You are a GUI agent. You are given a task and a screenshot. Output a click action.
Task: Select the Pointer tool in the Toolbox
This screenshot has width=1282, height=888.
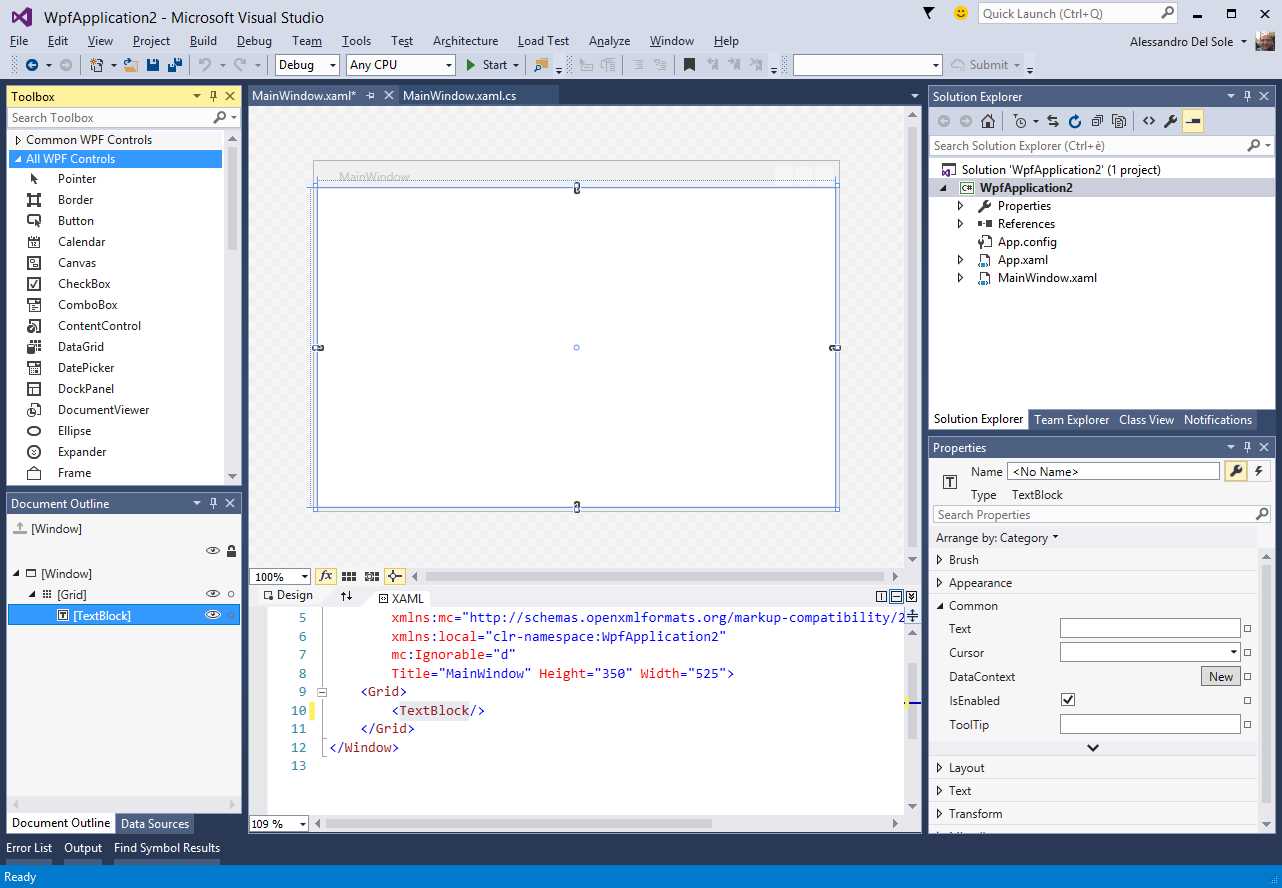point(77,178)
